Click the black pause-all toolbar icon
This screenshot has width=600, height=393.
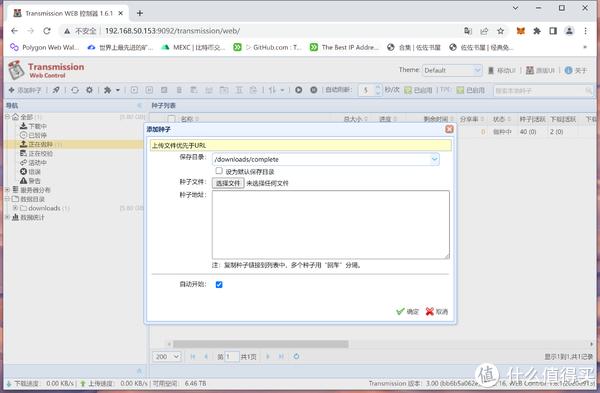coord(313,90)
